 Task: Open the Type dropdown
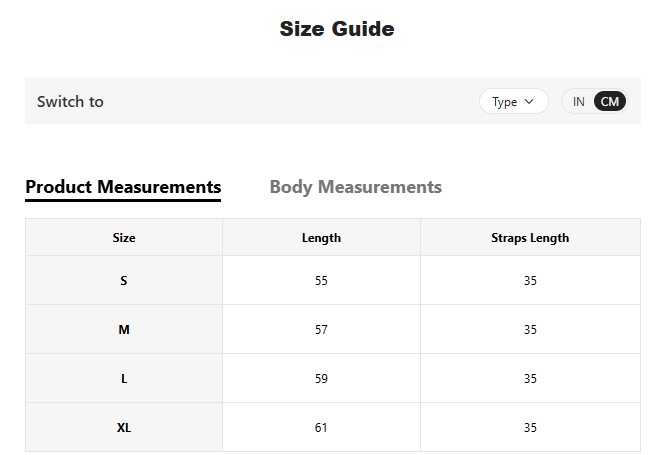pos(514,101)
